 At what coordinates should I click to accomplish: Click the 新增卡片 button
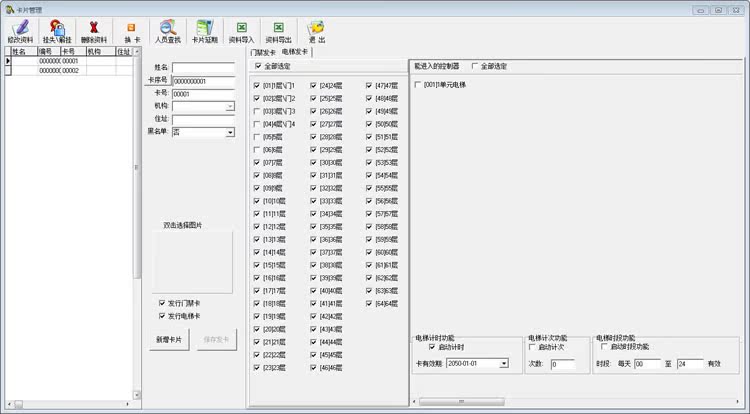(x=169, y=339)
